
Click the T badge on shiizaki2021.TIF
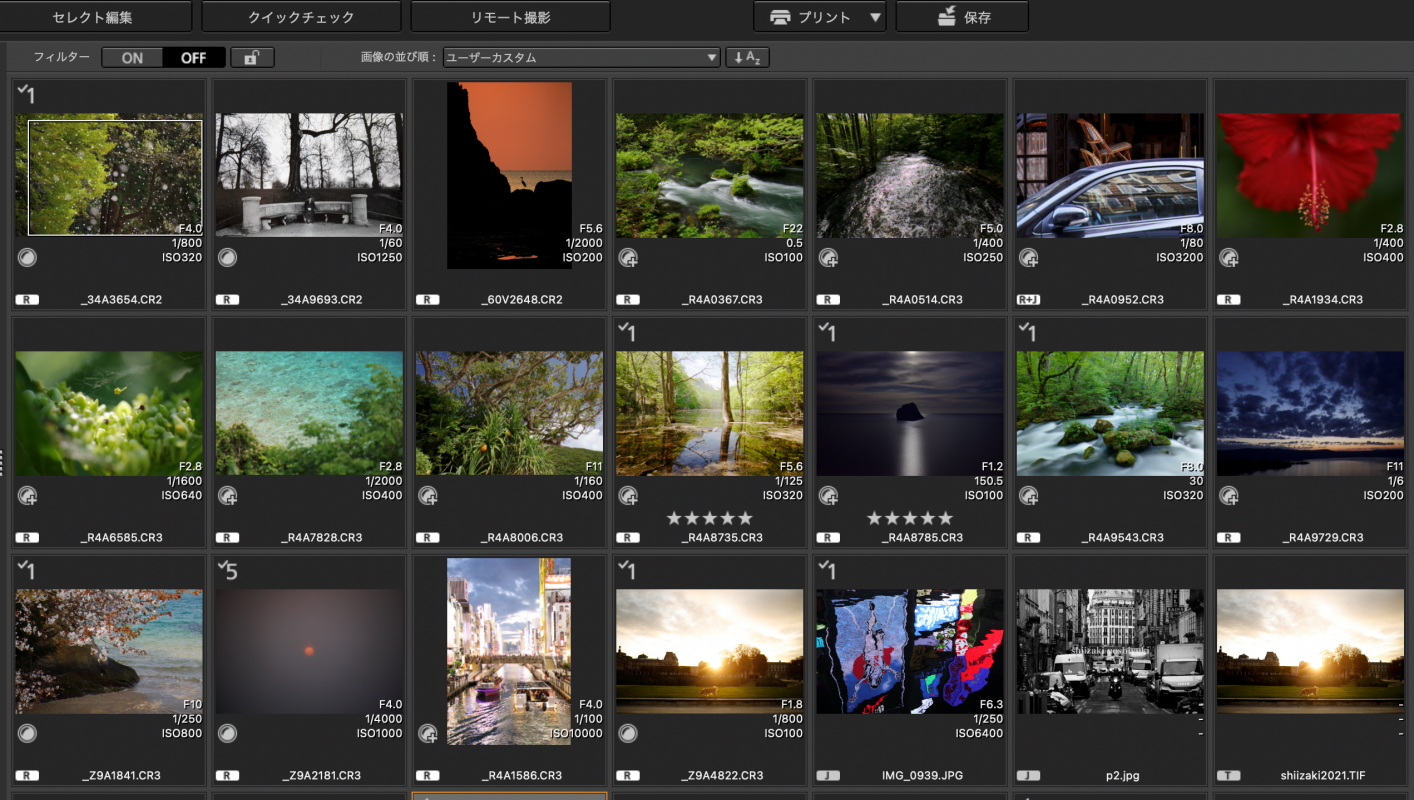pyautogui.click(x=1228, y=776)
